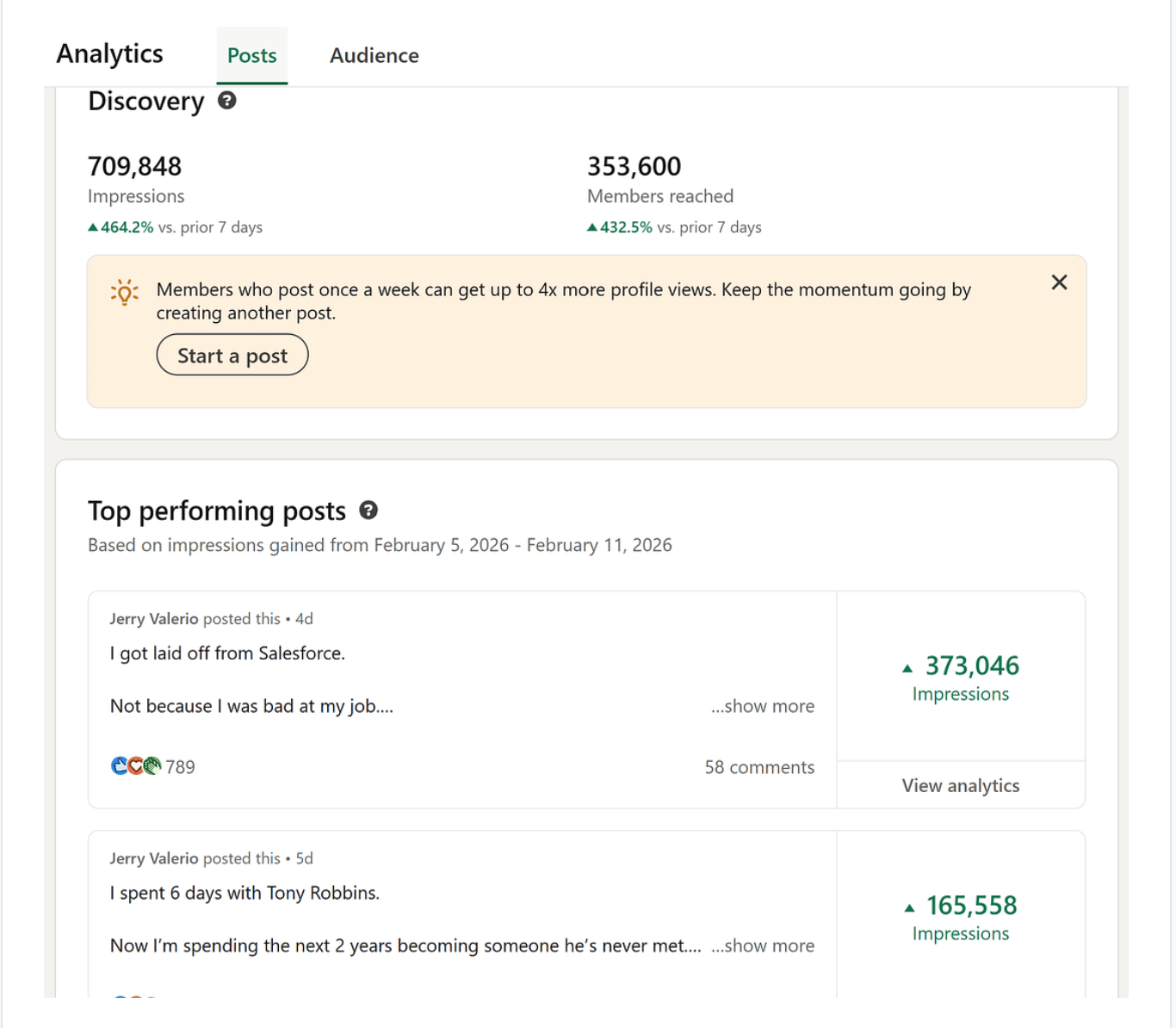Open the 58 comments link
The height and width of the screenshot is (1028, 1176).
758,767
